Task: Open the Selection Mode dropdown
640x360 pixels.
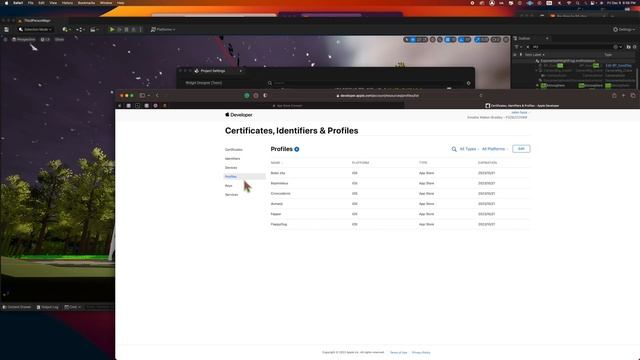Action: [36, 29]
